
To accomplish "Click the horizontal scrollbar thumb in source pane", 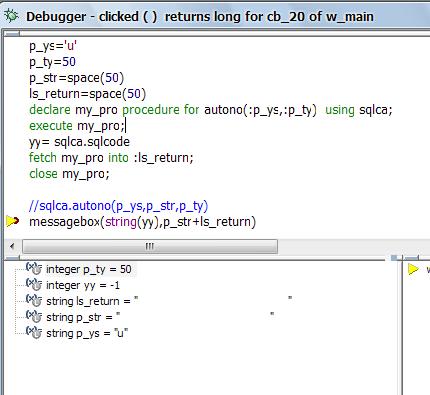I will [x=150, y=247].
